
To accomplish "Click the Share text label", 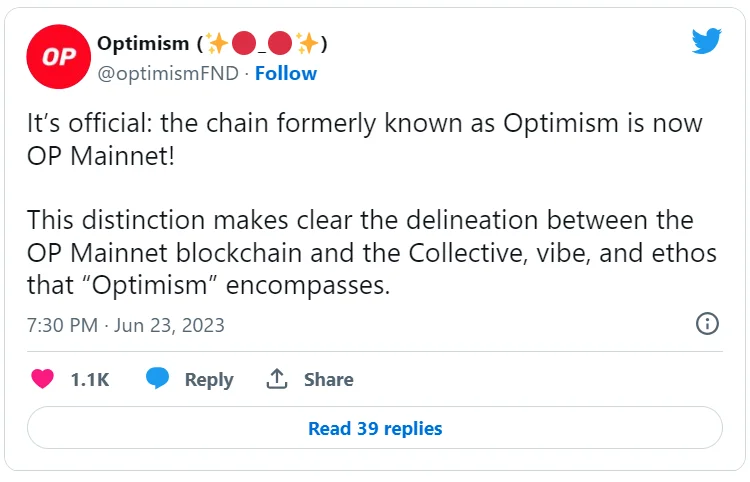I will (328, 380).
